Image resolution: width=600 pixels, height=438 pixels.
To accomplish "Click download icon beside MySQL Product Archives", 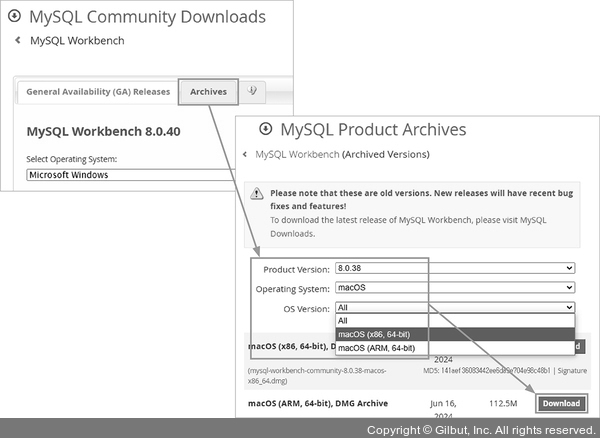I will (x=265, y=129).
